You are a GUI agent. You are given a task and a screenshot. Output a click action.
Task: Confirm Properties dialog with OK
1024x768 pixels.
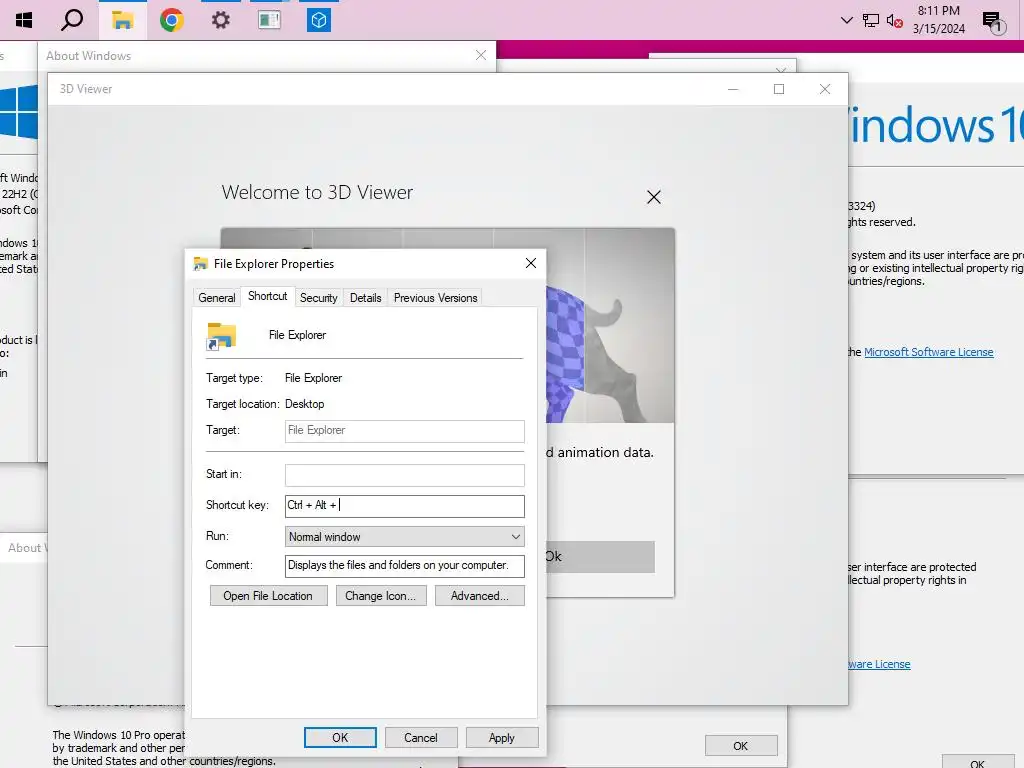[x=340, y=737]
